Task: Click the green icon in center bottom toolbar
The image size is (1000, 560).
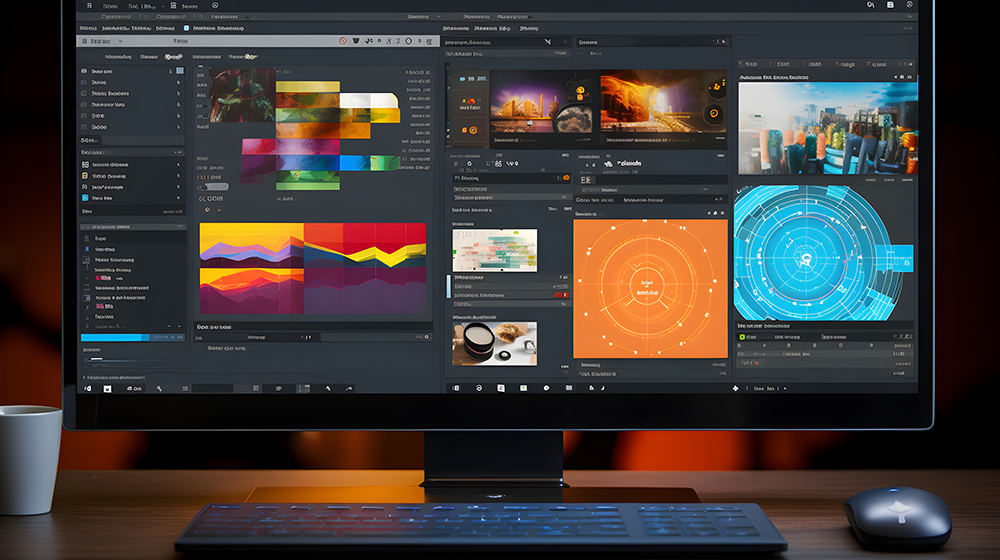Action: 522,387
